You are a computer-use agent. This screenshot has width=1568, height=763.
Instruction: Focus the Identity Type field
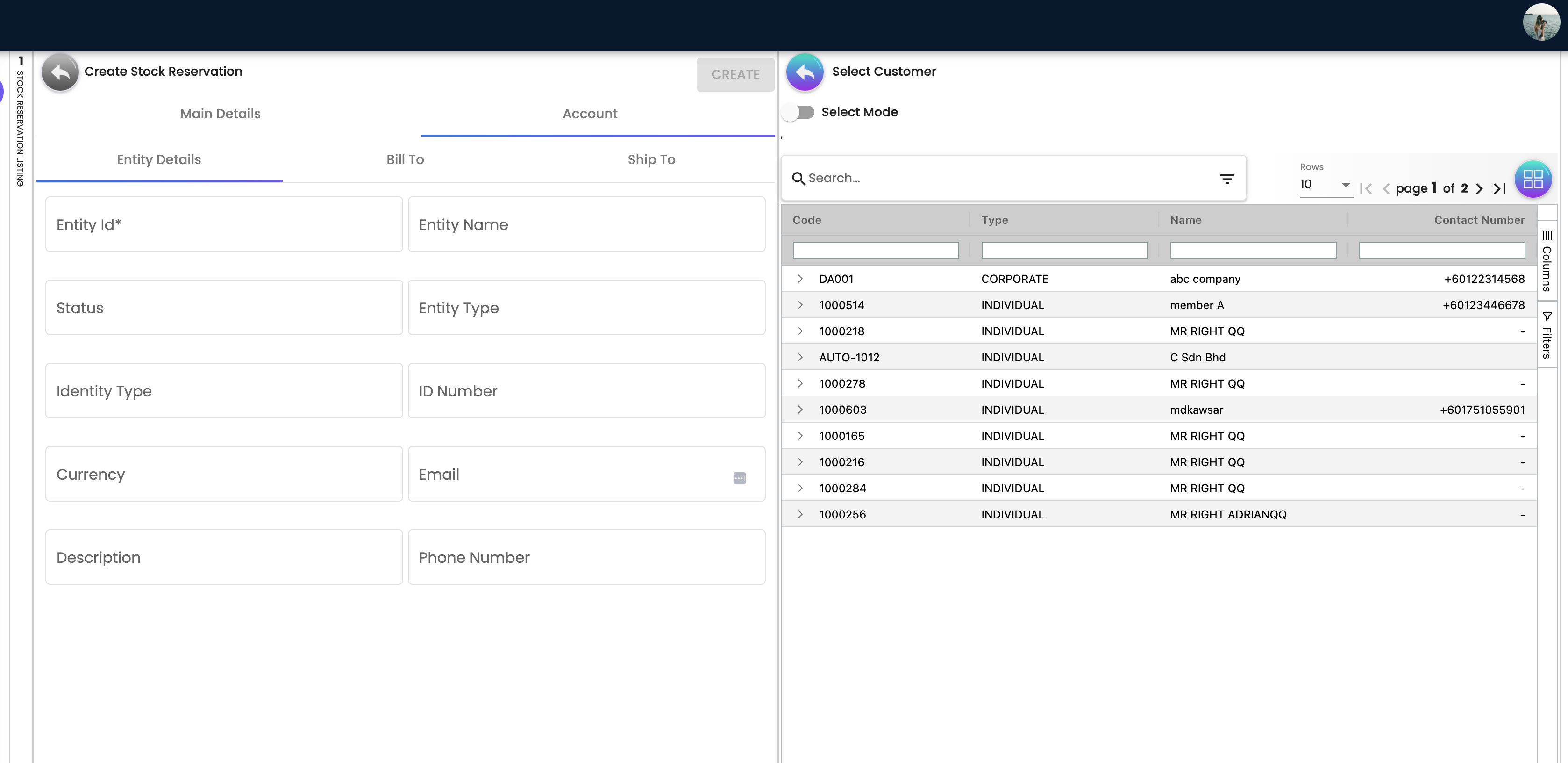(x=224, y=391)
